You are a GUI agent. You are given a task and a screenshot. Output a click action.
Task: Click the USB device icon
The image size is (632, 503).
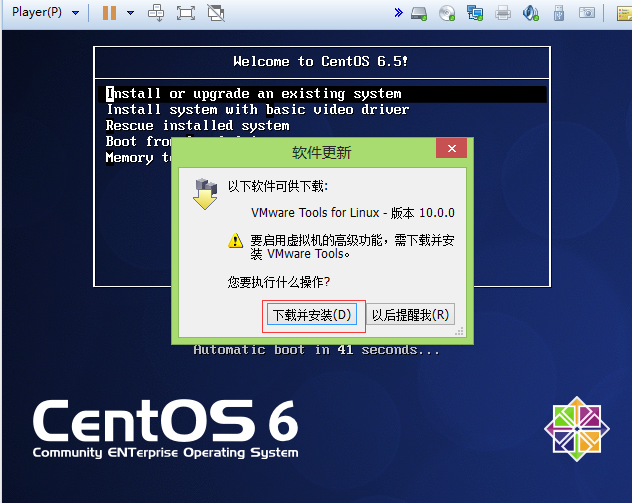point(559,13)
